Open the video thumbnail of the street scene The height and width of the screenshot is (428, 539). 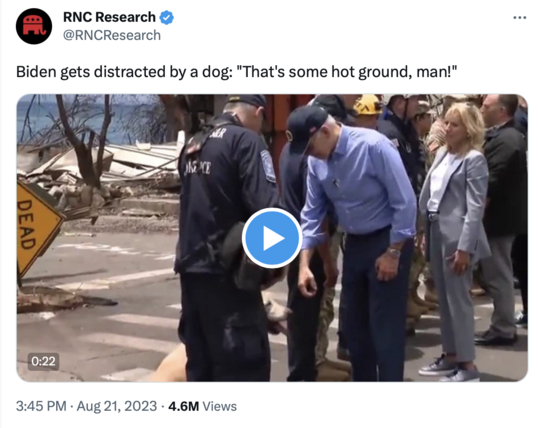coord(272,238)
